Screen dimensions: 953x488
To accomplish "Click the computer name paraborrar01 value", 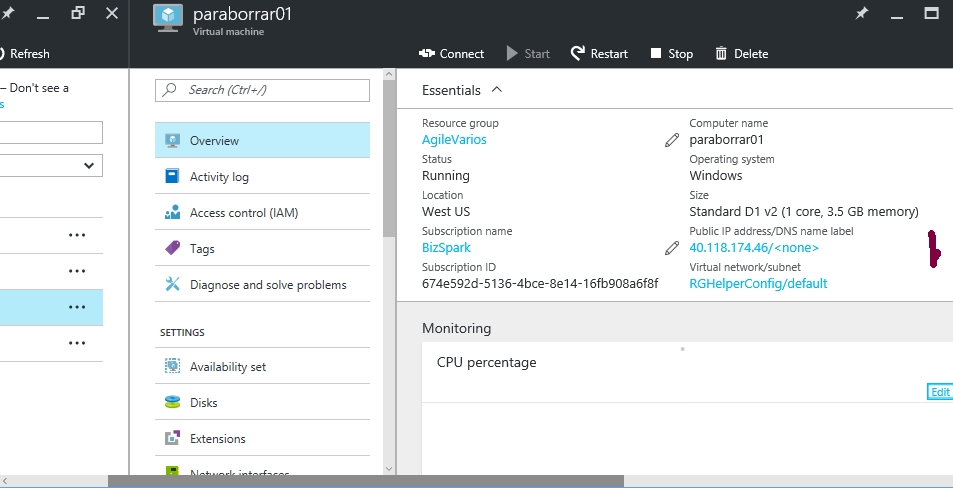I will [726, 139].
